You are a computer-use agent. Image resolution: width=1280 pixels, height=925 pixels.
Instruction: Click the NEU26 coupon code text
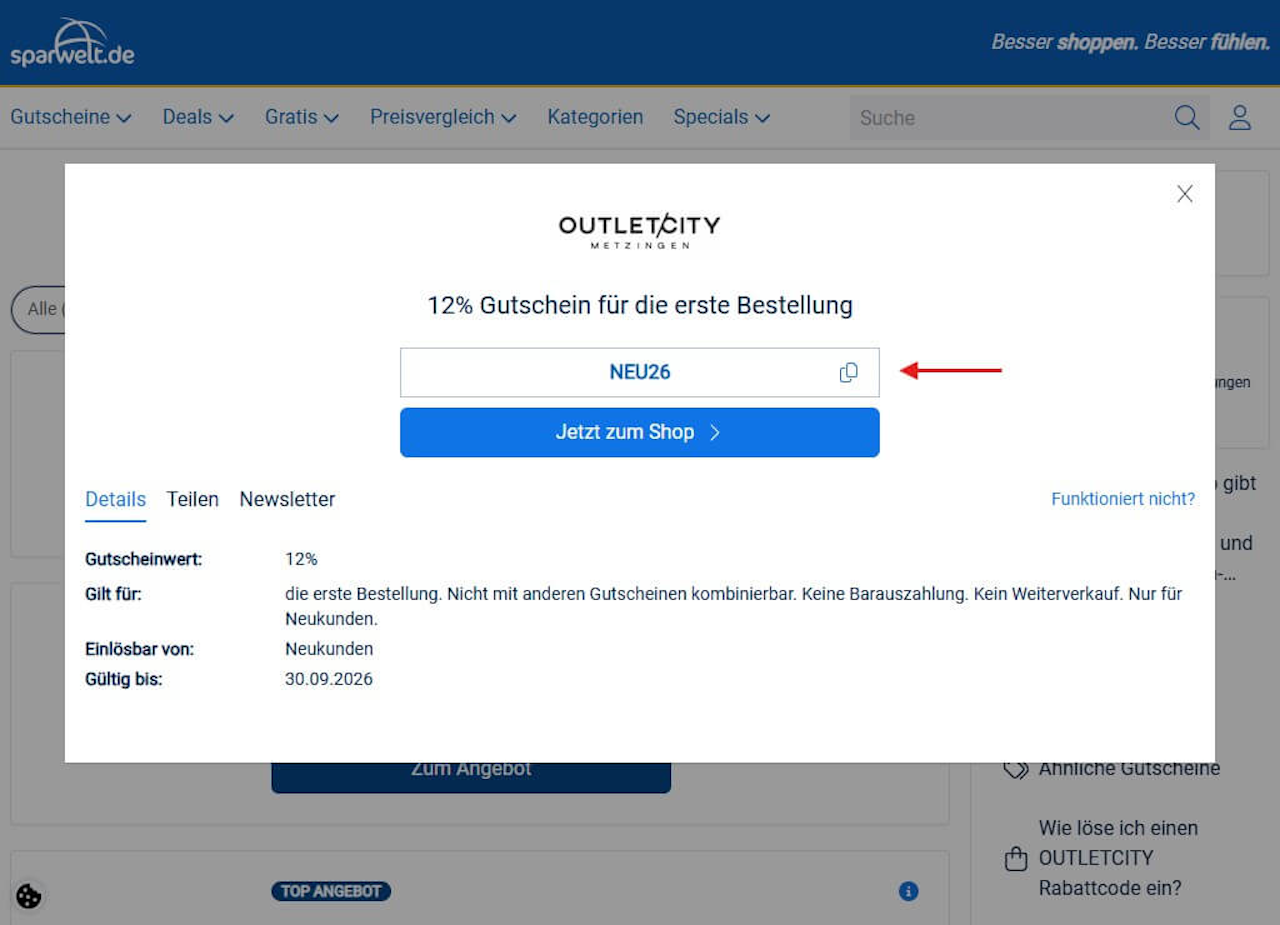(x=640, y=372)
